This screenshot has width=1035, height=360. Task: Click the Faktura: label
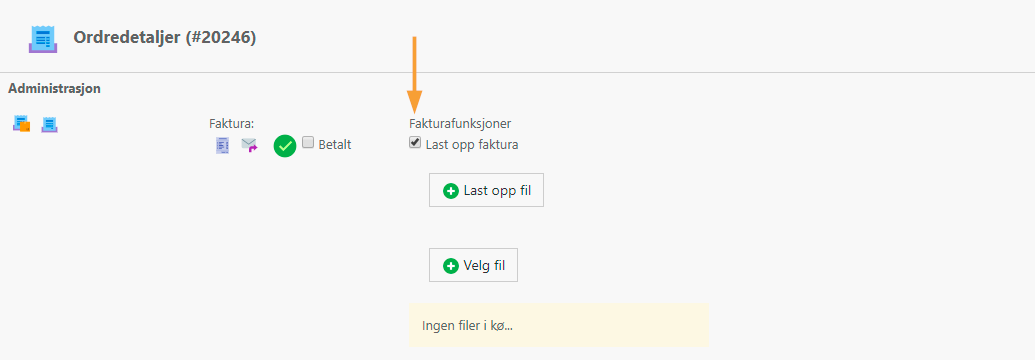[232, 123]
